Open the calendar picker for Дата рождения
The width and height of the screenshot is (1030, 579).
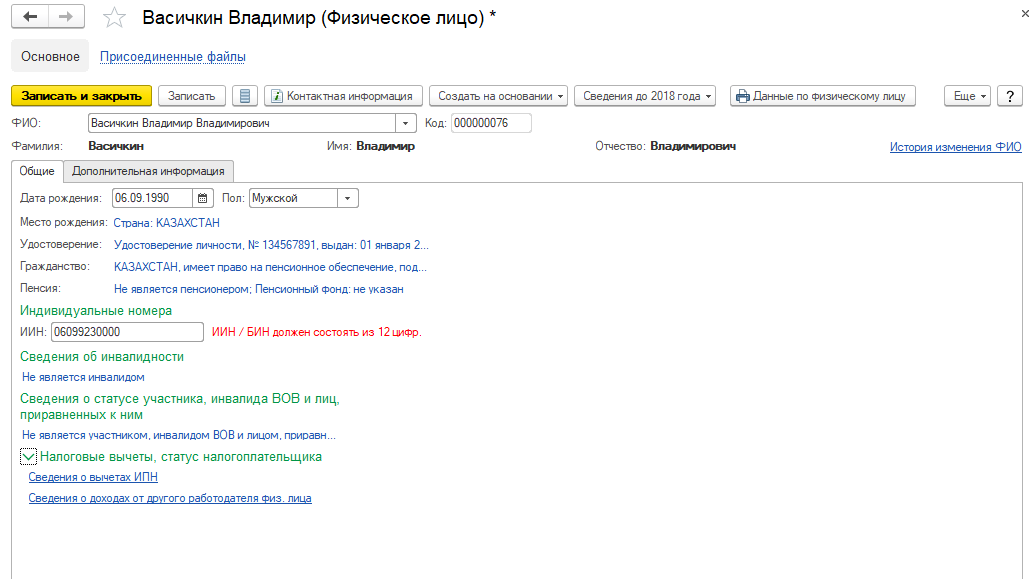203,198
